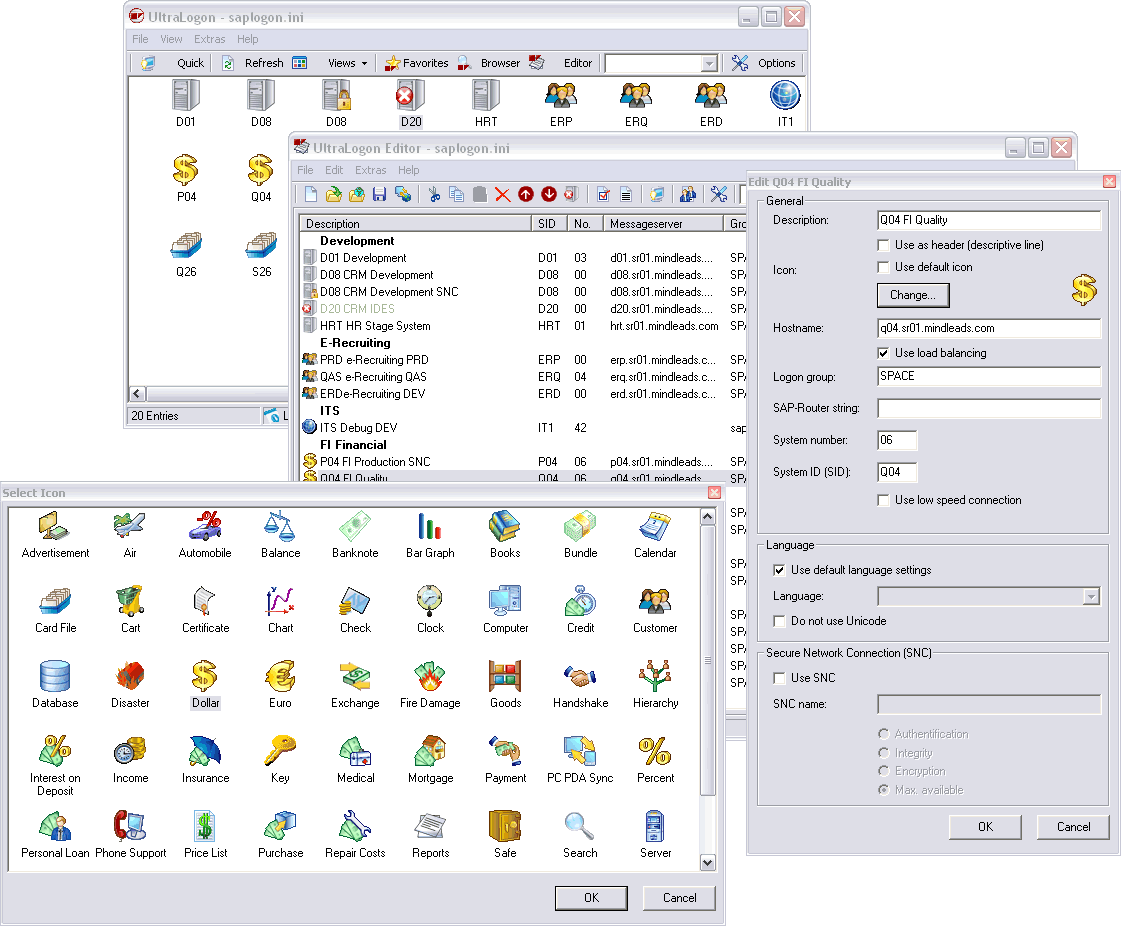Expand the toolbar combo box in UltraLogon

pyautogui.click(x=708, y=64)
